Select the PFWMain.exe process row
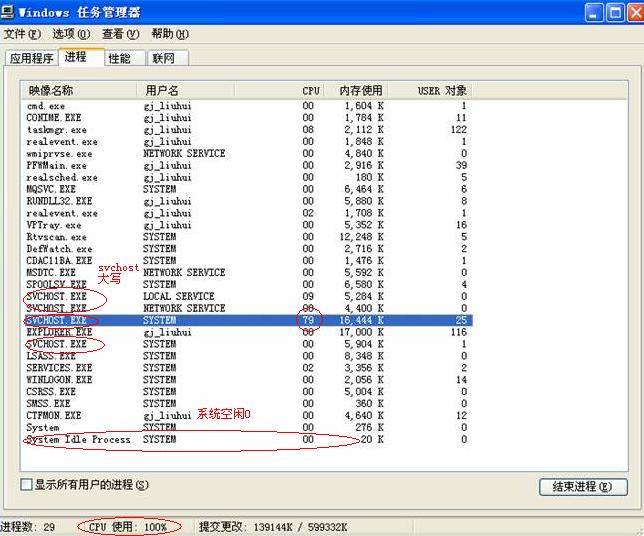The width and height of the screenshot is (644, 536). (x=246, y=166)
